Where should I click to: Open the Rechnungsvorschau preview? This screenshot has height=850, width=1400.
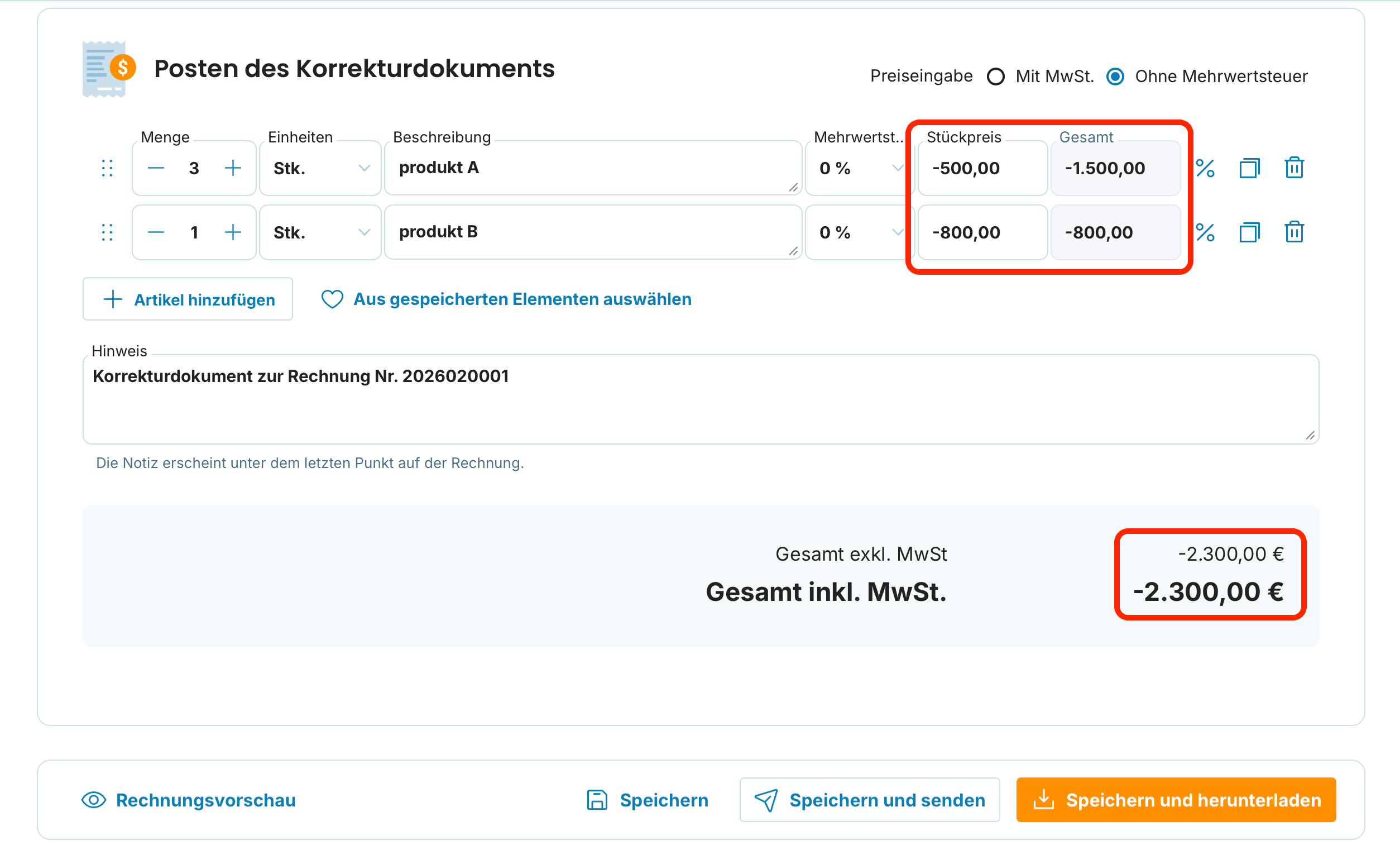coord(189,800)
